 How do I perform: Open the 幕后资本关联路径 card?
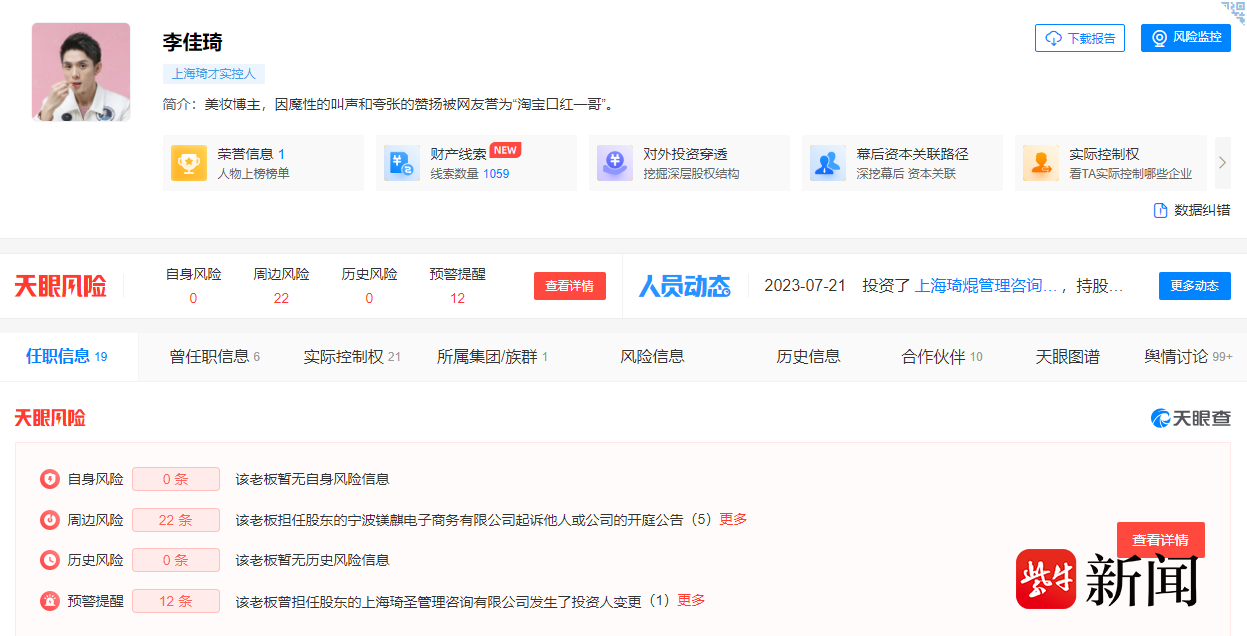[x=902, y=163]
